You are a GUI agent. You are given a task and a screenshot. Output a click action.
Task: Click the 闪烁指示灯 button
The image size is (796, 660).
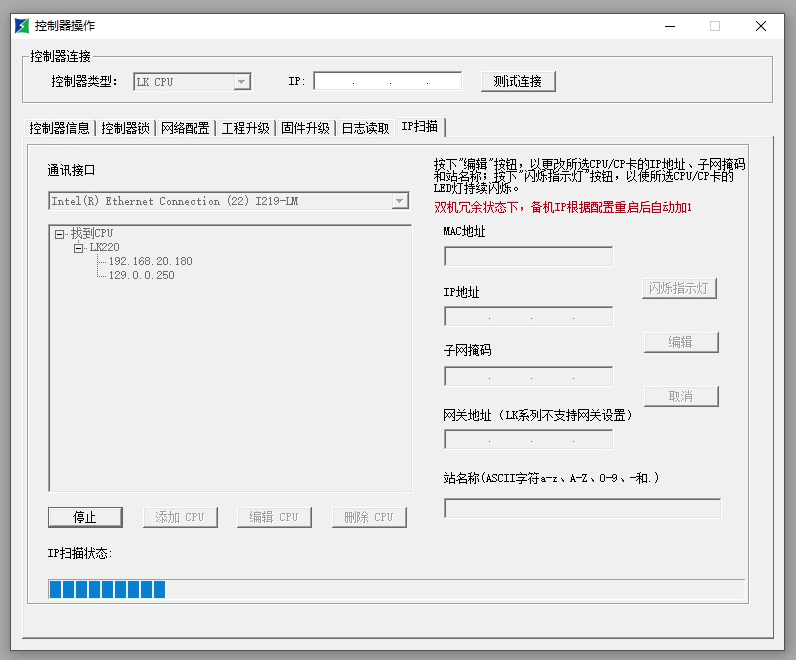[679, 288]
